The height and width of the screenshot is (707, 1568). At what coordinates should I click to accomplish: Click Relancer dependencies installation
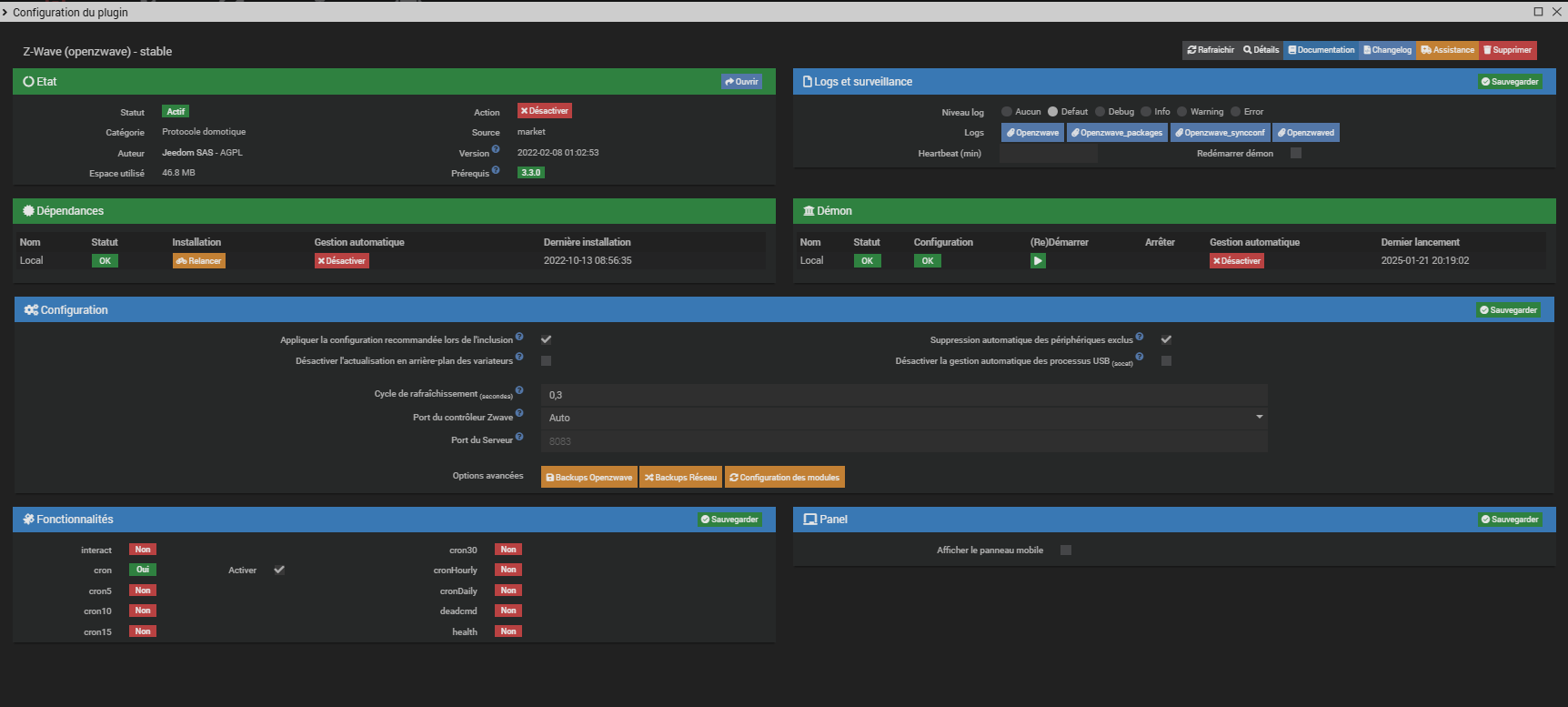click(198, 261)
